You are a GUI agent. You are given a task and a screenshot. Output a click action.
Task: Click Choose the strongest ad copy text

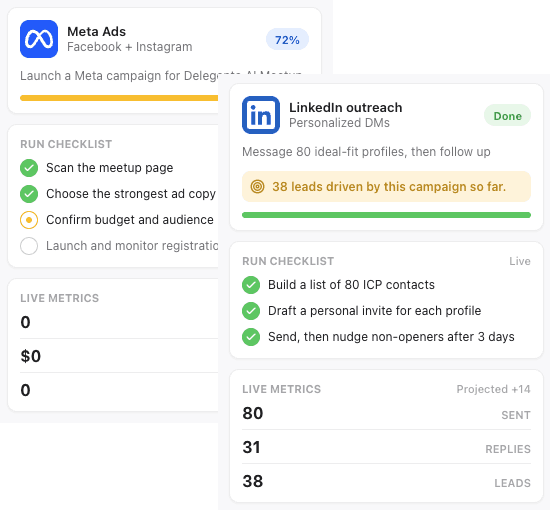[x=131, y=194]
